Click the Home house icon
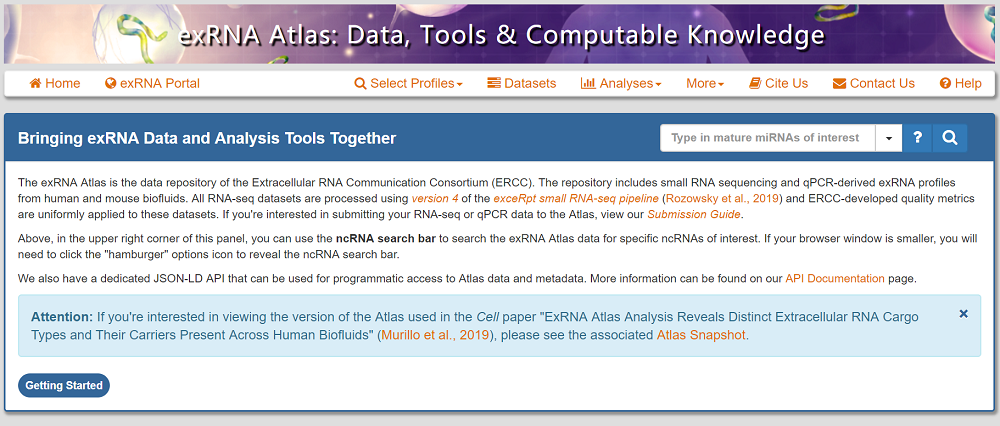 (36, 84)
